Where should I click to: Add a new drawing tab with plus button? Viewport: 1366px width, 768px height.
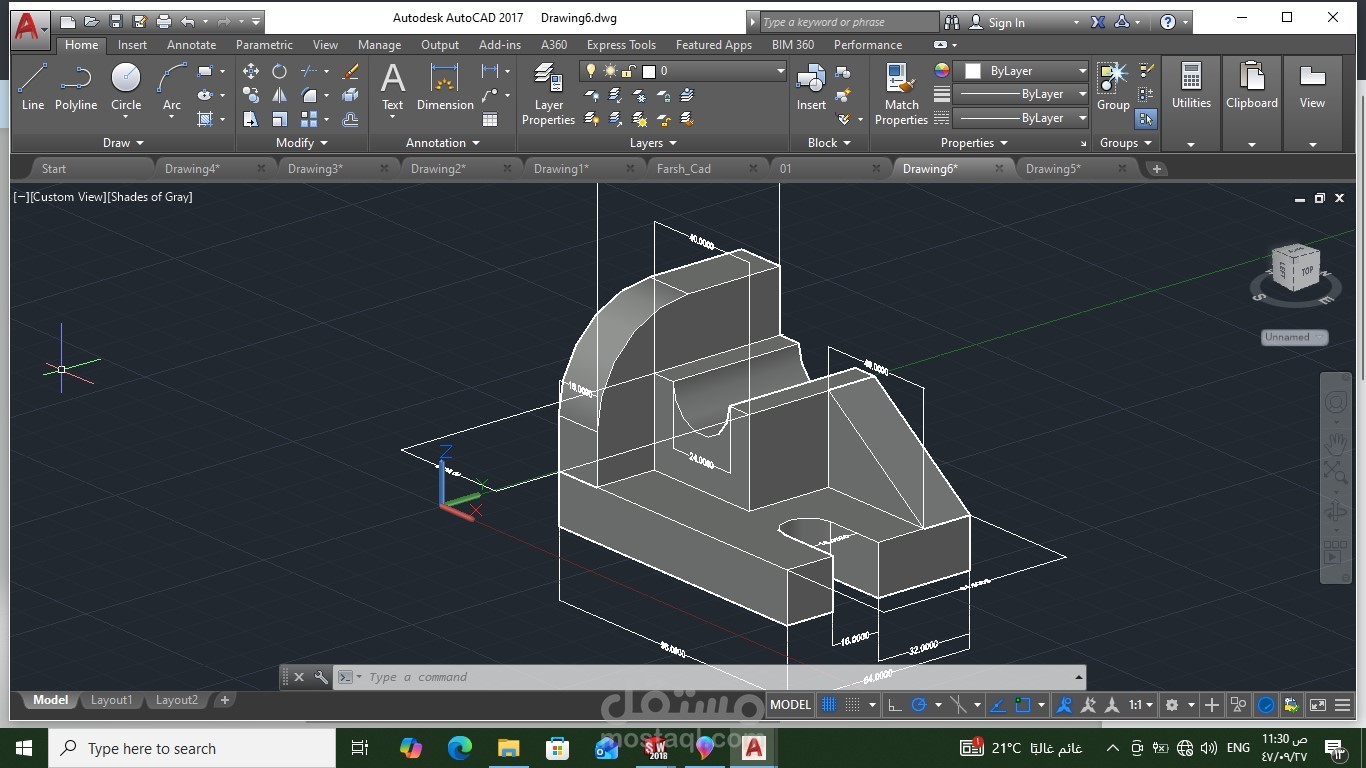(1157, 169)
